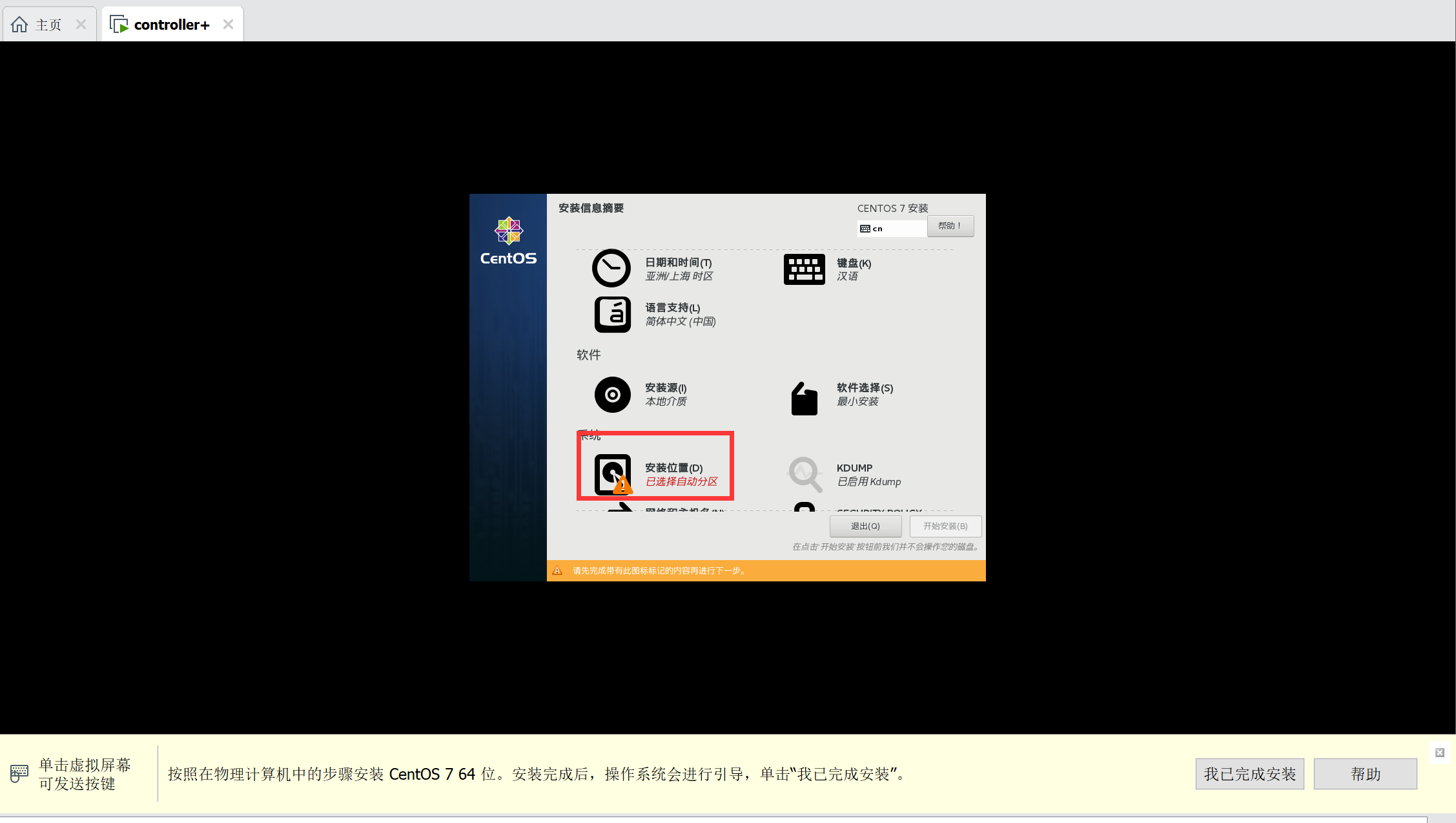1456x823 pixels.
Task: Open the installation source disc icon
Action: click(x=612, y=395)
